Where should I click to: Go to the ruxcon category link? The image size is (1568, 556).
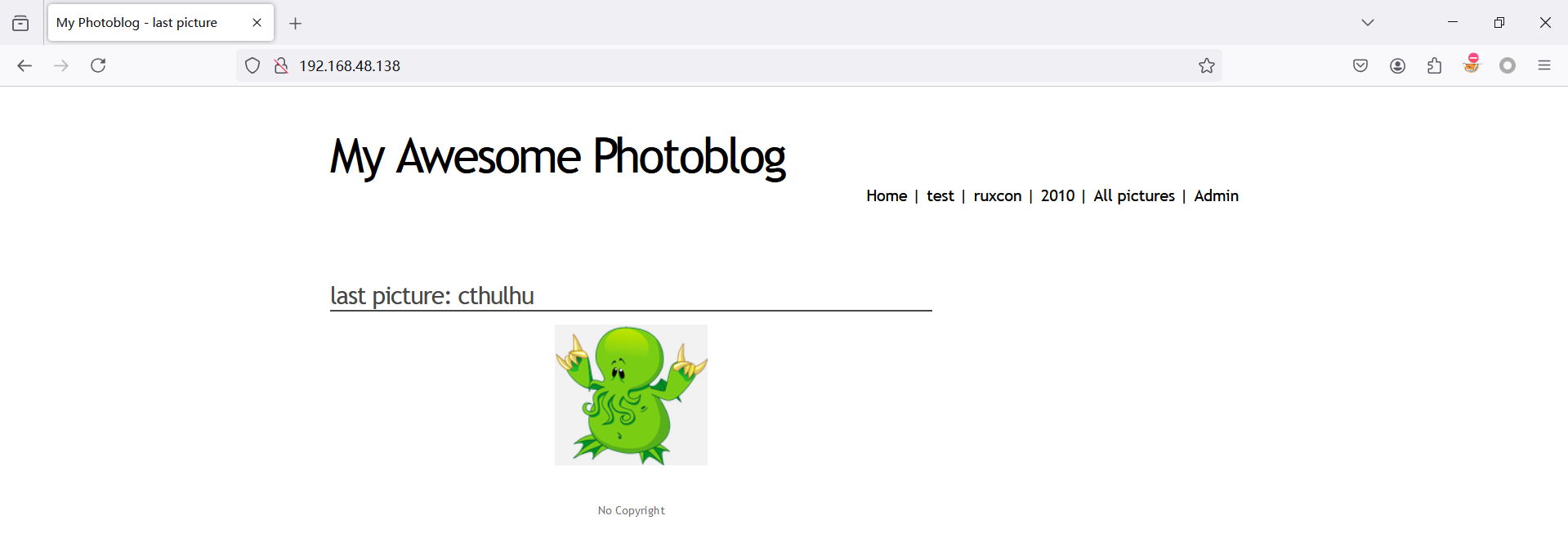[x=998, y=195]
